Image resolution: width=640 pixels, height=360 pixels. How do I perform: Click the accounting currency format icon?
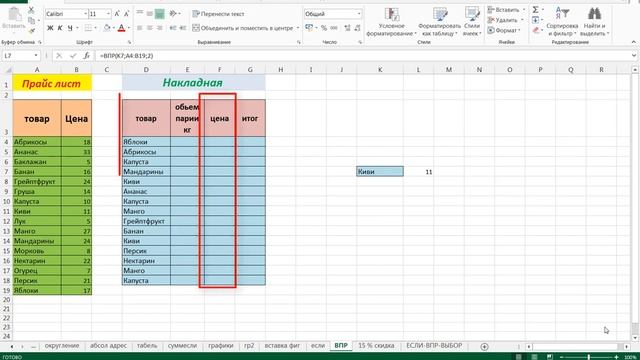point(309,28)
